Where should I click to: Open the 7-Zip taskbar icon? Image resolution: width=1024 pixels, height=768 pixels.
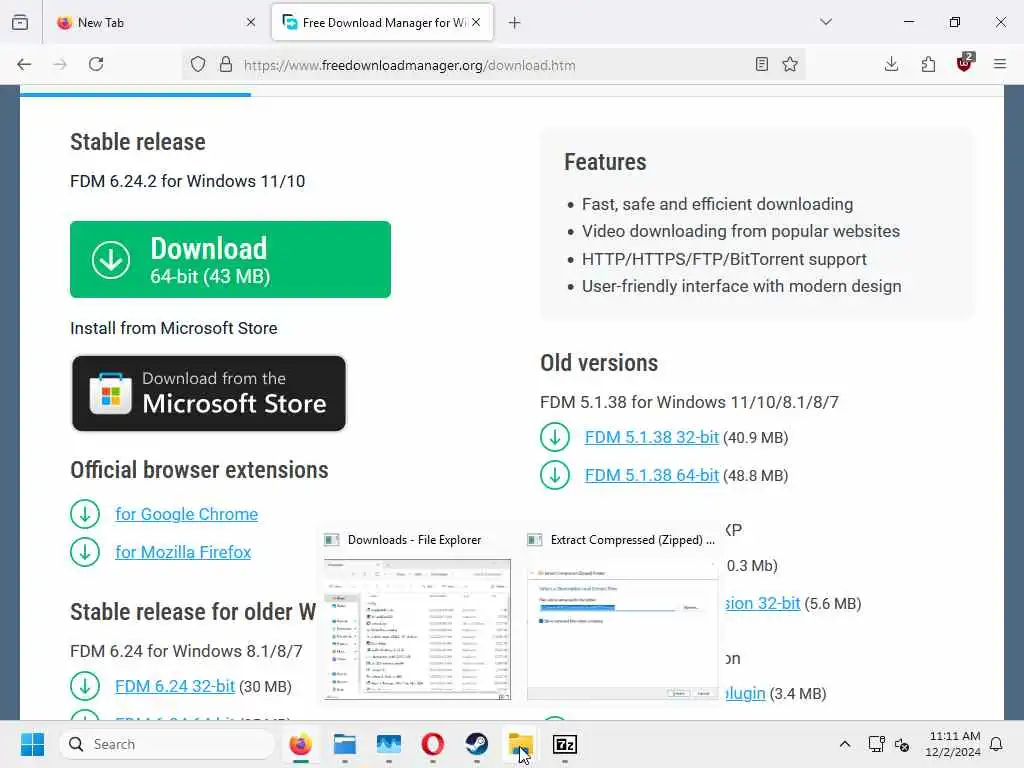coord(565,744)
